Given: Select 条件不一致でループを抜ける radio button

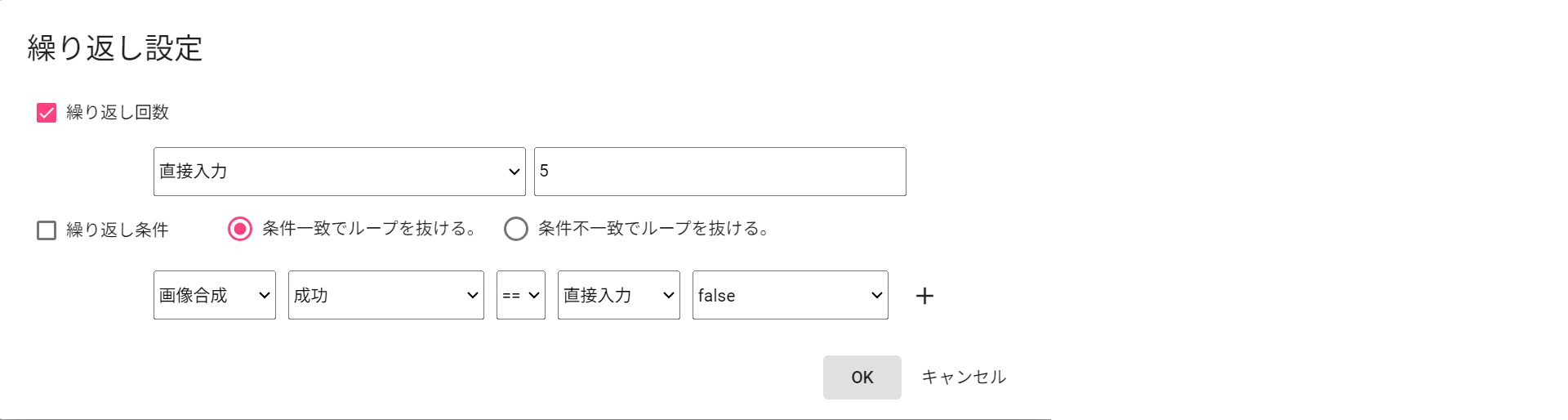Looking at the screenshot, I should coord(515,229).
